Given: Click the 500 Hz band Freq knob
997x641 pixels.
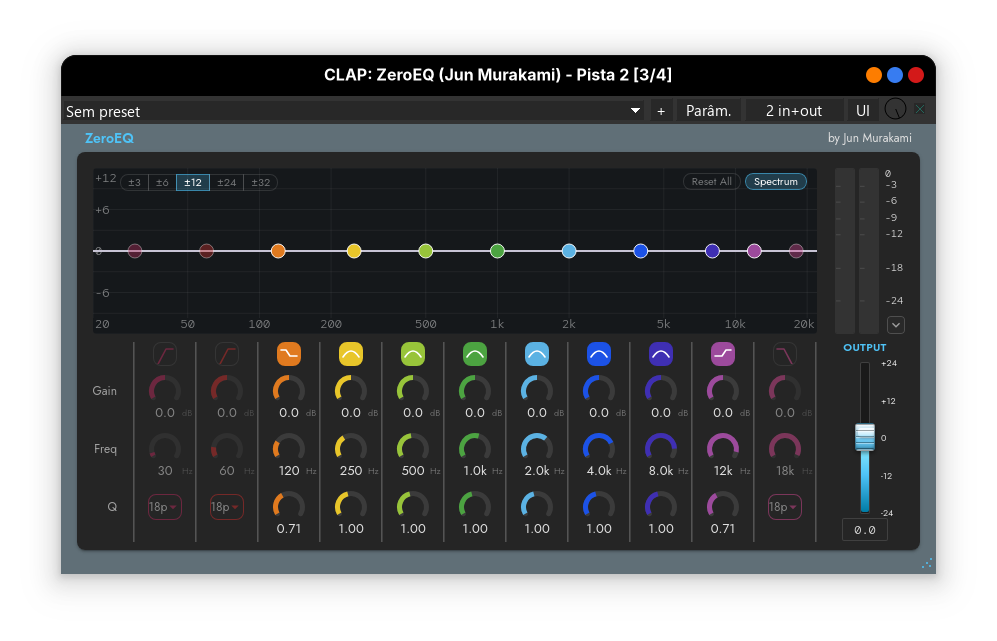Looking at the screenshot, I should [413, 448].
